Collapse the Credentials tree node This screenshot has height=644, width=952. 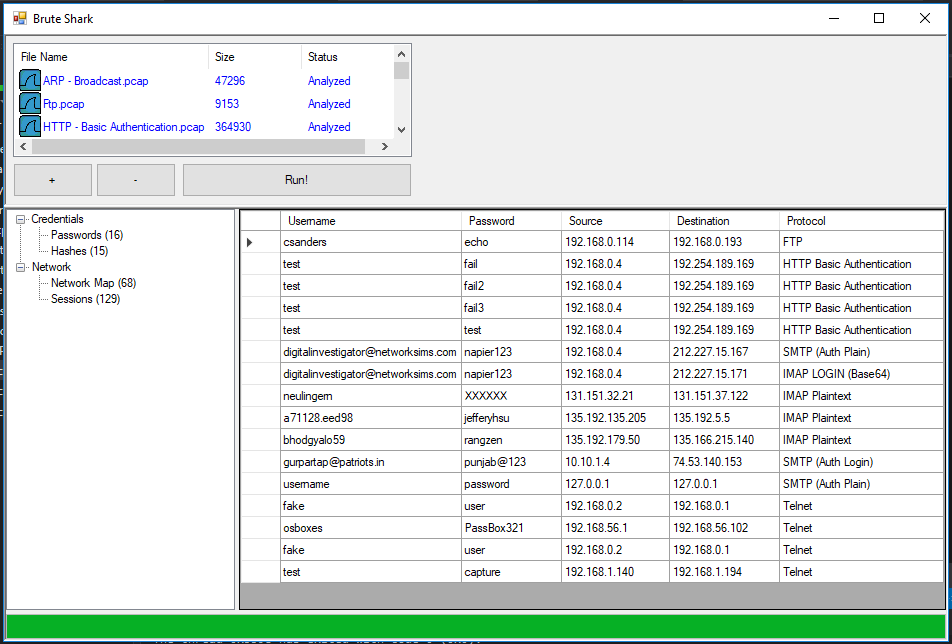21,218
